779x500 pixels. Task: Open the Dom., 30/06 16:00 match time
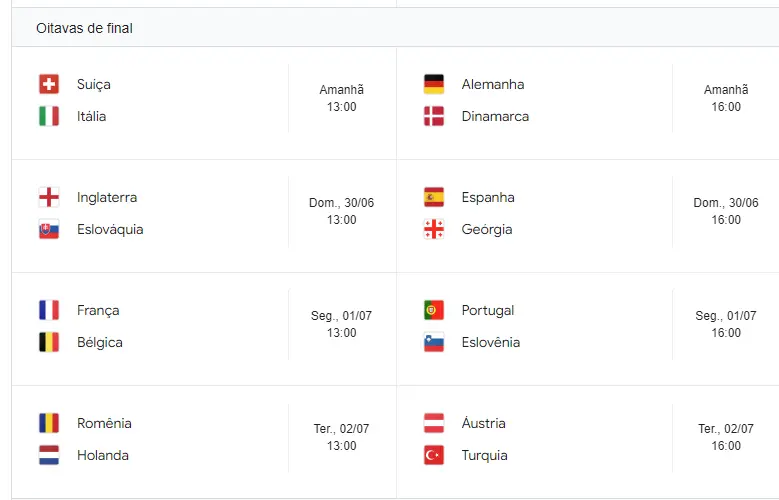pos(726,211)
